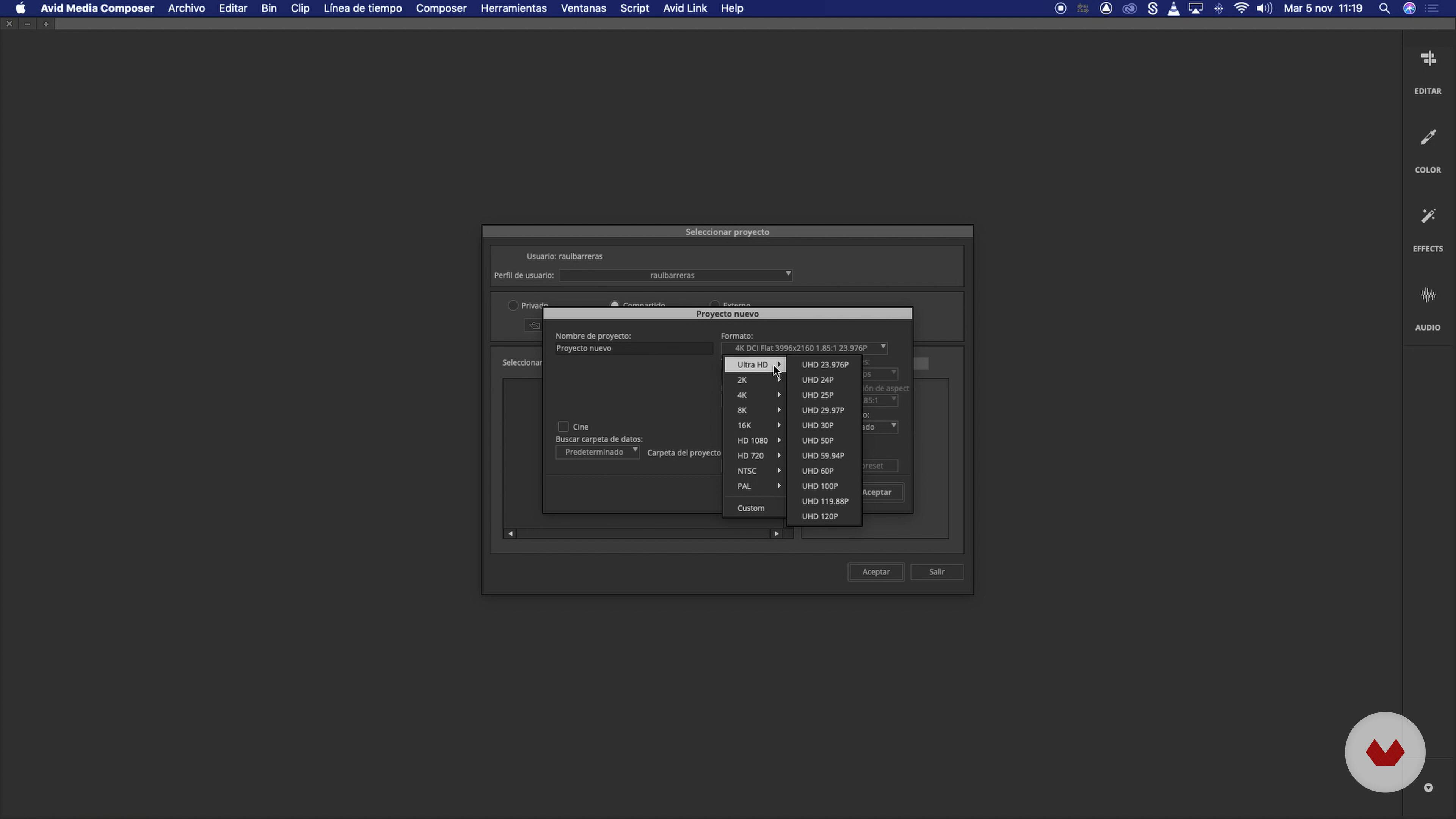Select the Compartido radio button
Image resolution: width=1456 pixels, height=819 pixels.
(x=614, y=304)
